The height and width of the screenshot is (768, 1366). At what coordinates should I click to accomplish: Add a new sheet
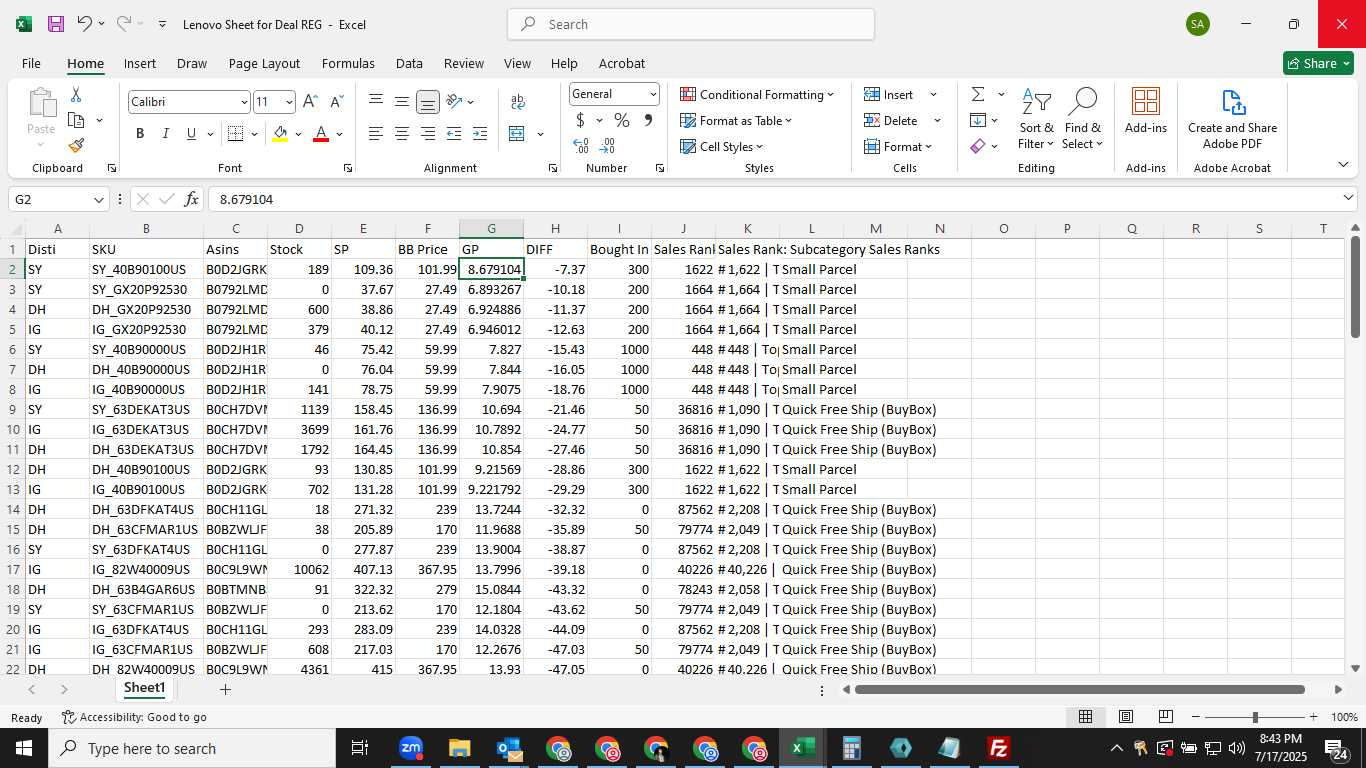pos(225,690)
